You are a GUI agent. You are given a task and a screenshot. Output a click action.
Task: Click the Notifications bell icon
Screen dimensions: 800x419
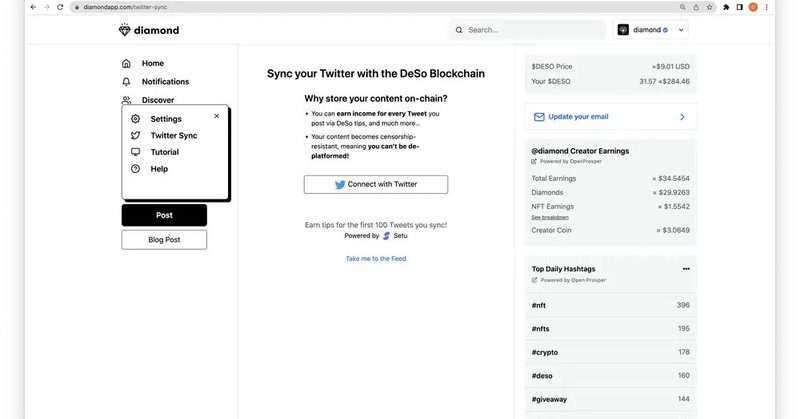127,82
